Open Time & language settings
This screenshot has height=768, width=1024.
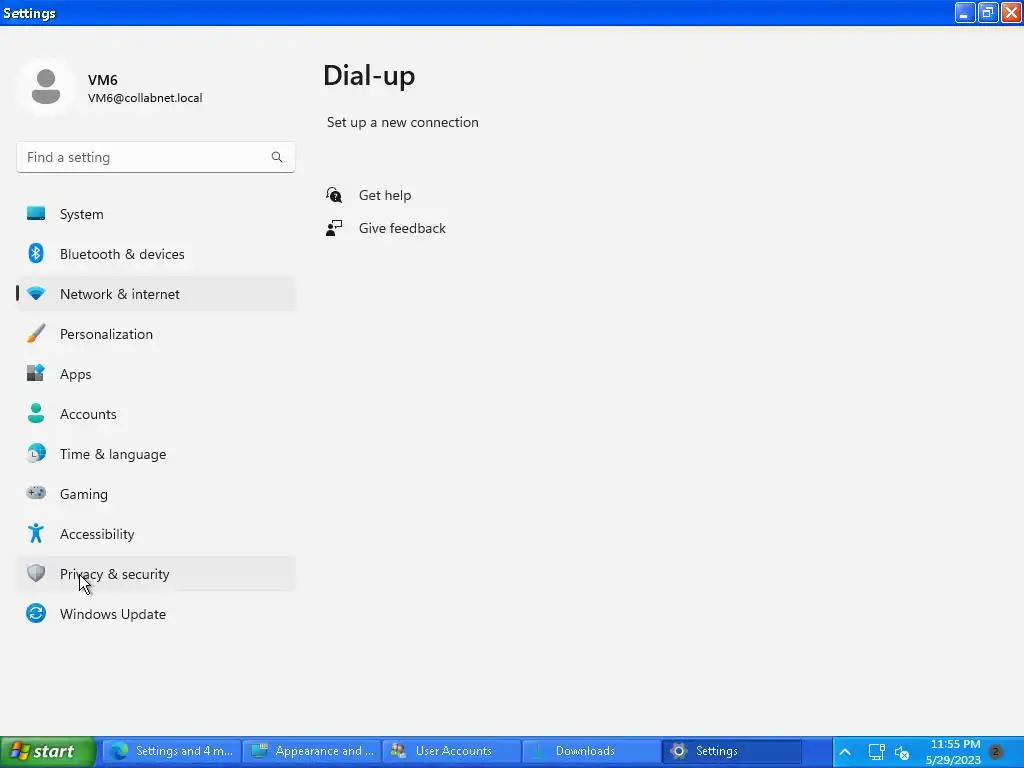tap(156, 454)
